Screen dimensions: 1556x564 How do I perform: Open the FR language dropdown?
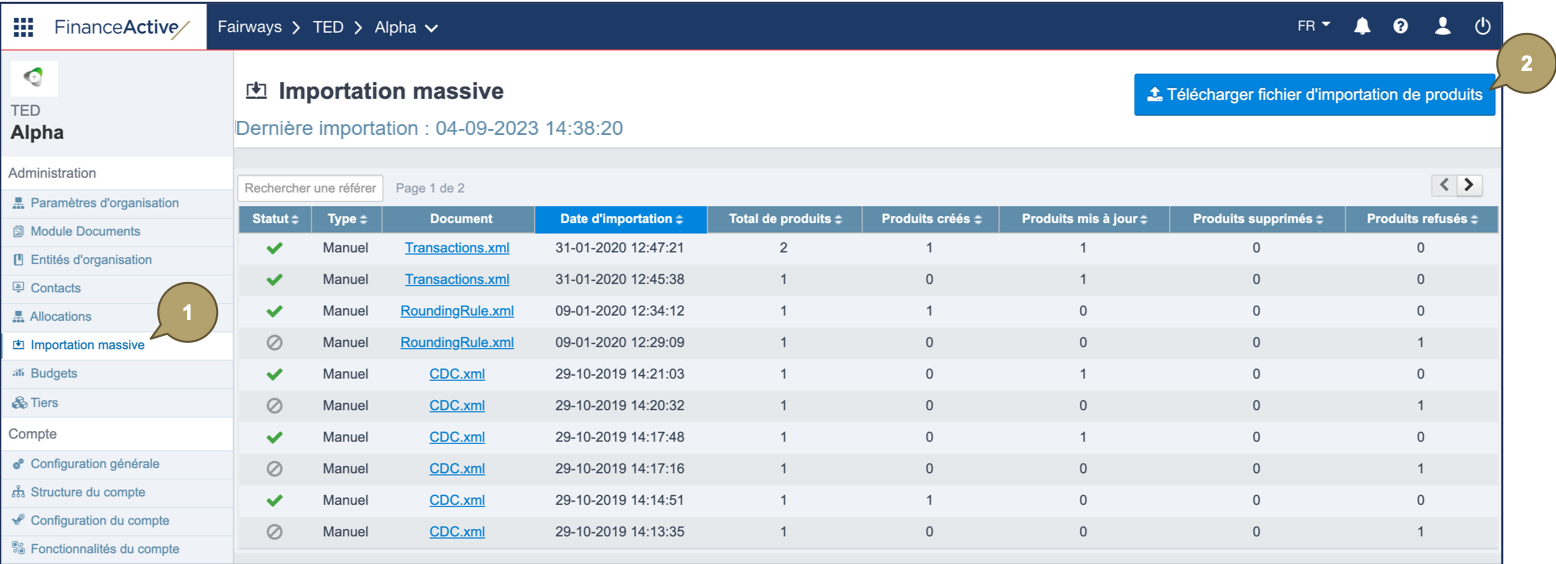pyautogui.click(x=1314, y=26)
